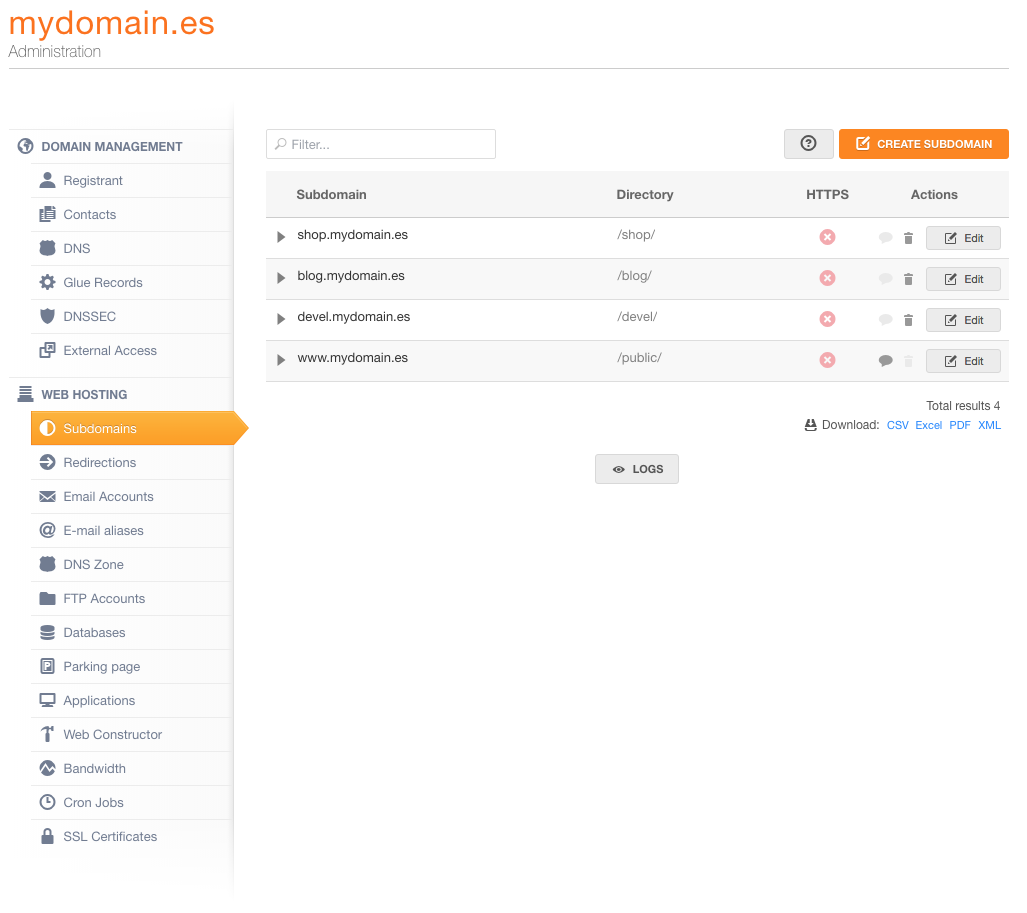Toggle HTTPS status for shop.mydomain.es
The height and width of the screenshot is (913, 1027).
pos(827,237)
